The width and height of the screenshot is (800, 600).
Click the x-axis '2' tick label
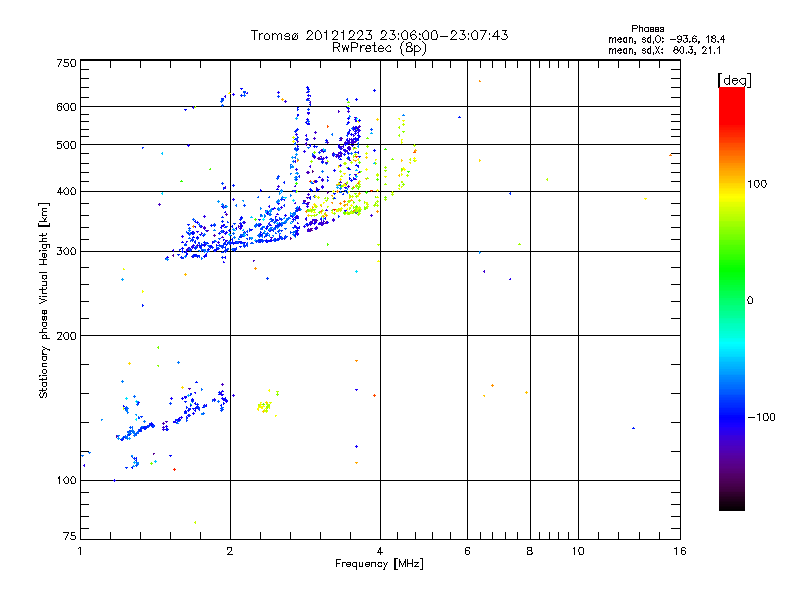(x=230, y=552)
